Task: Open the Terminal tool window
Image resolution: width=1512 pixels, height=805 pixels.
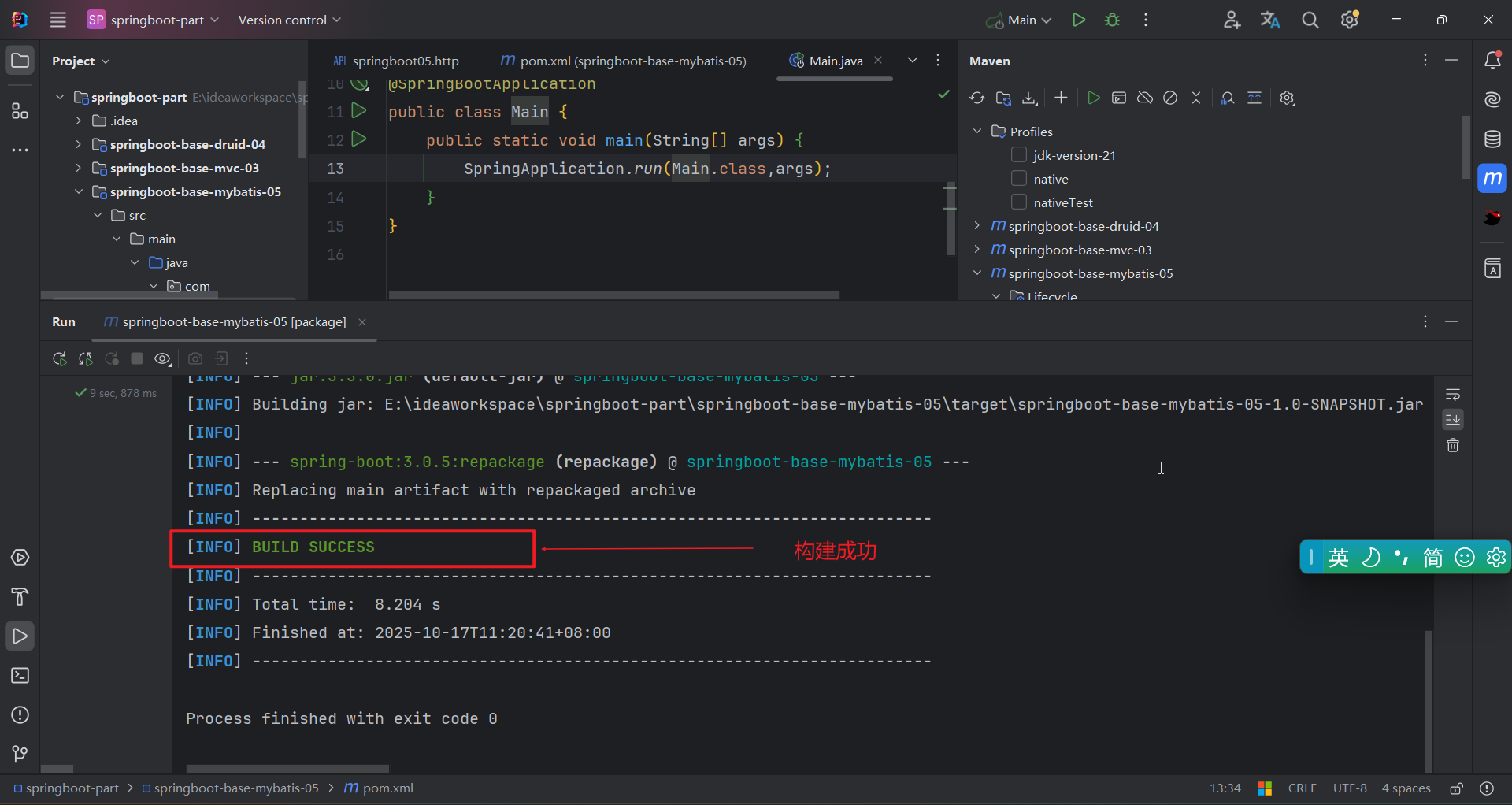Action: (x=20, y=676)
